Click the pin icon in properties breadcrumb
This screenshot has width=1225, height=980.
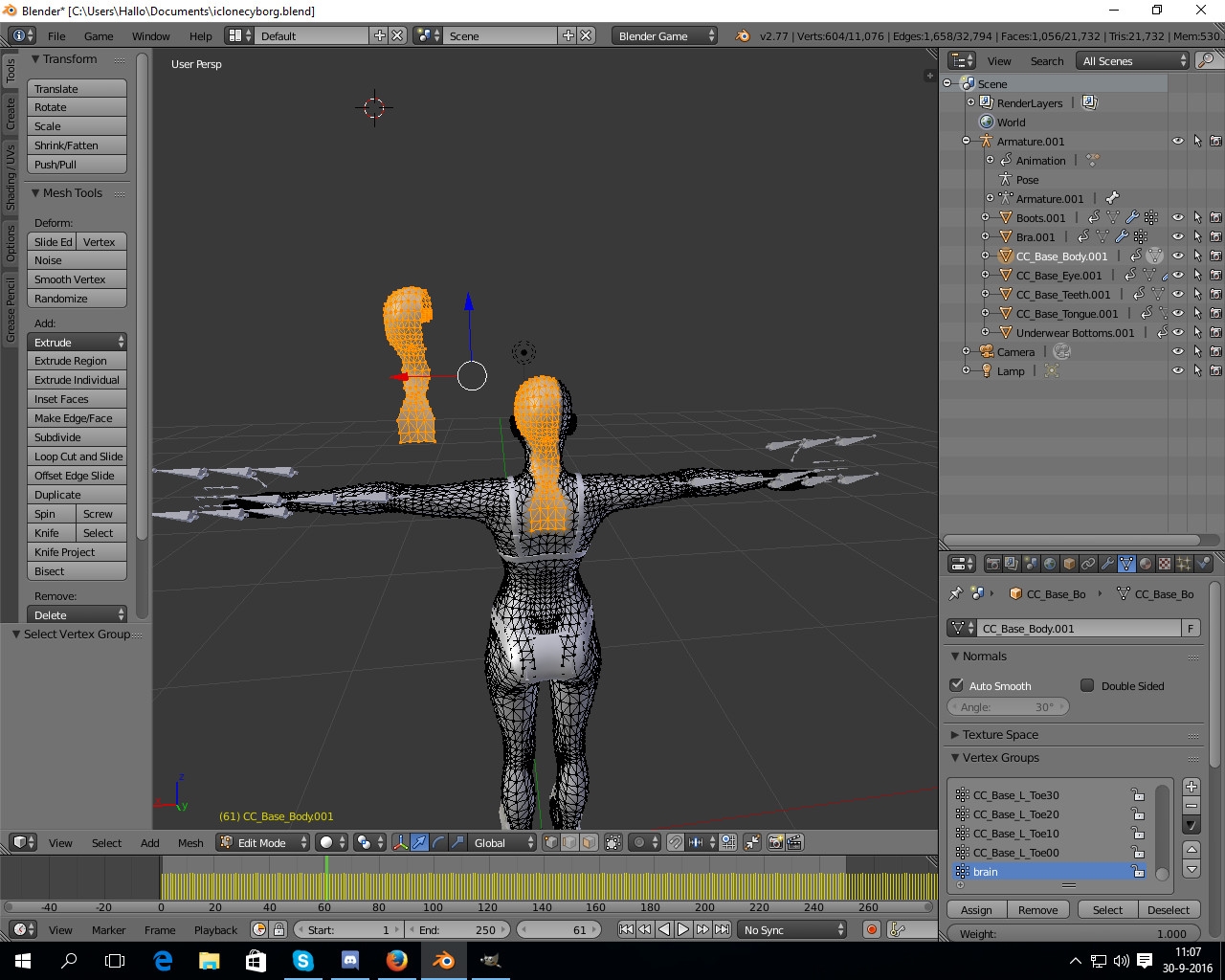pos(955,593)
